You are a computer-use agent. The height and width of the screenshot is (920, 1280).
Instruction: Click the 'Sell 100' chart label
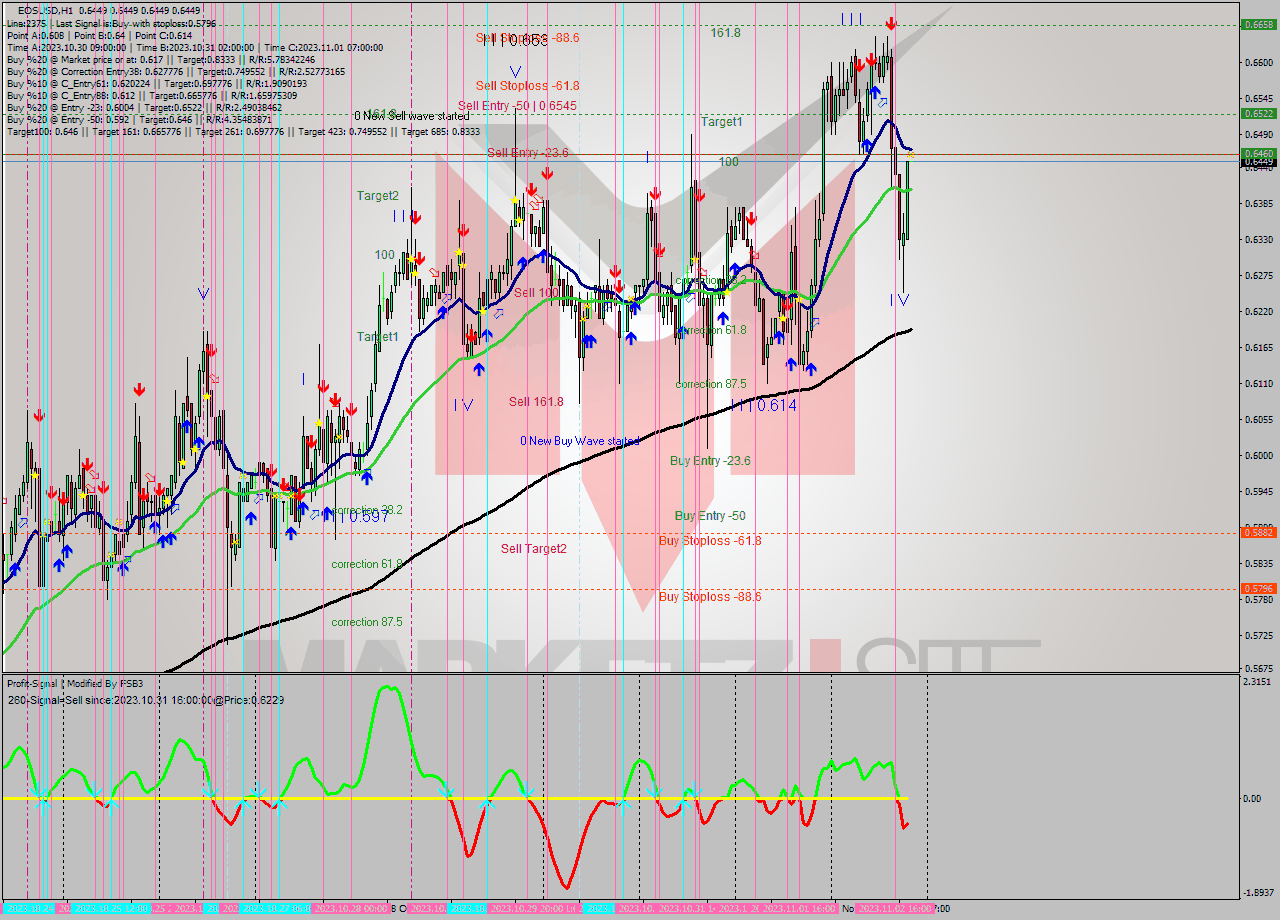(536, 293)
